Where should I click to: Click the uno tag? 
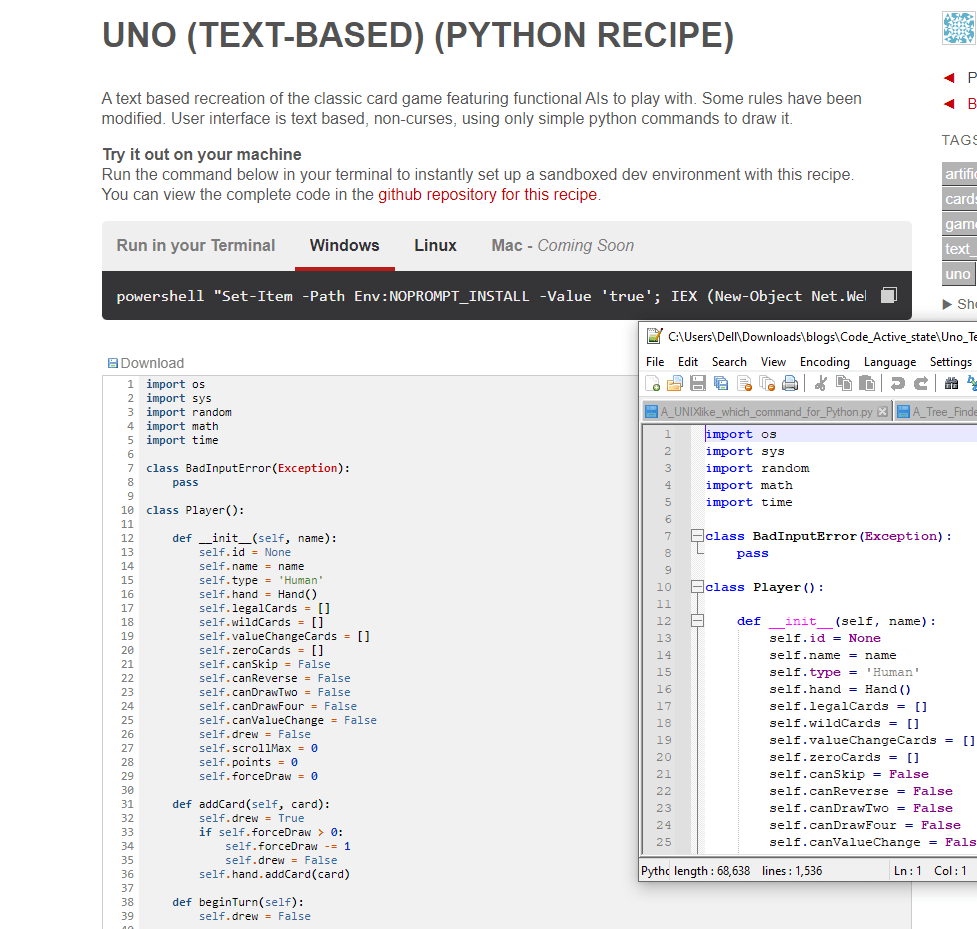tap(957, 274)
